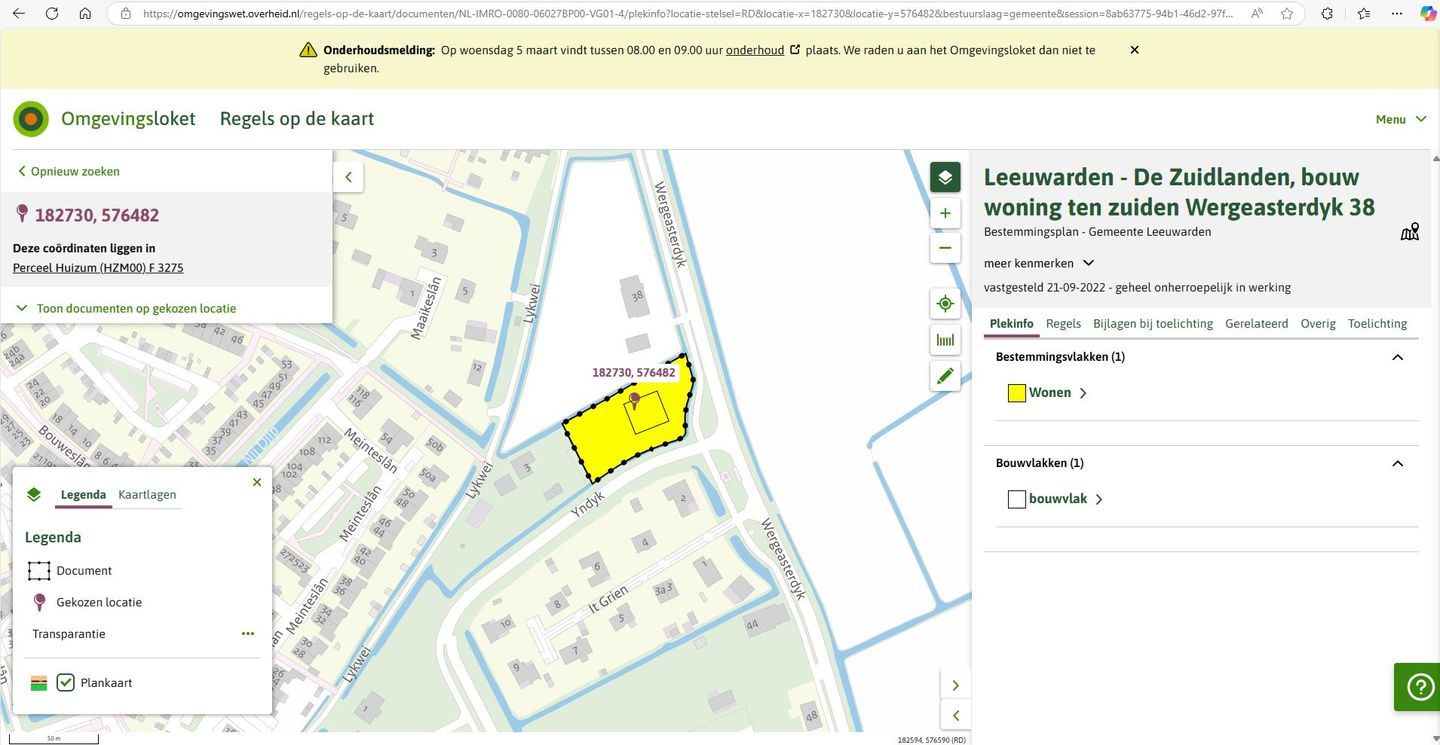The width and height of the screenshot is (1440, 745).
Task: Open the Perceel Huizum F 3275 link
Action: coord(98,268)
